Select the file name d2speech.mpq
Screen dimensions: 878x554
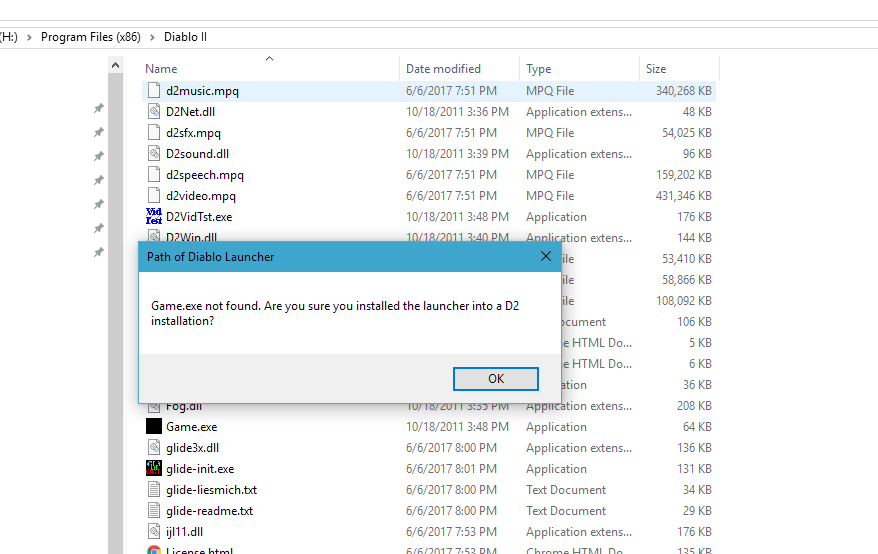[205, 175]
